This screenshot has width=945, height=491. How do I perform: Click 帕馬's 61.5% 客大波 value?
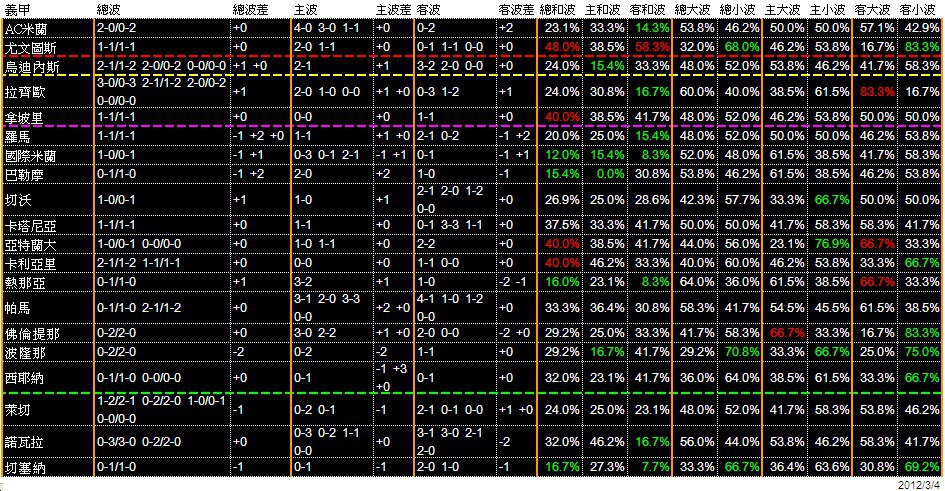pyautogui.click(x=877, y=307)
